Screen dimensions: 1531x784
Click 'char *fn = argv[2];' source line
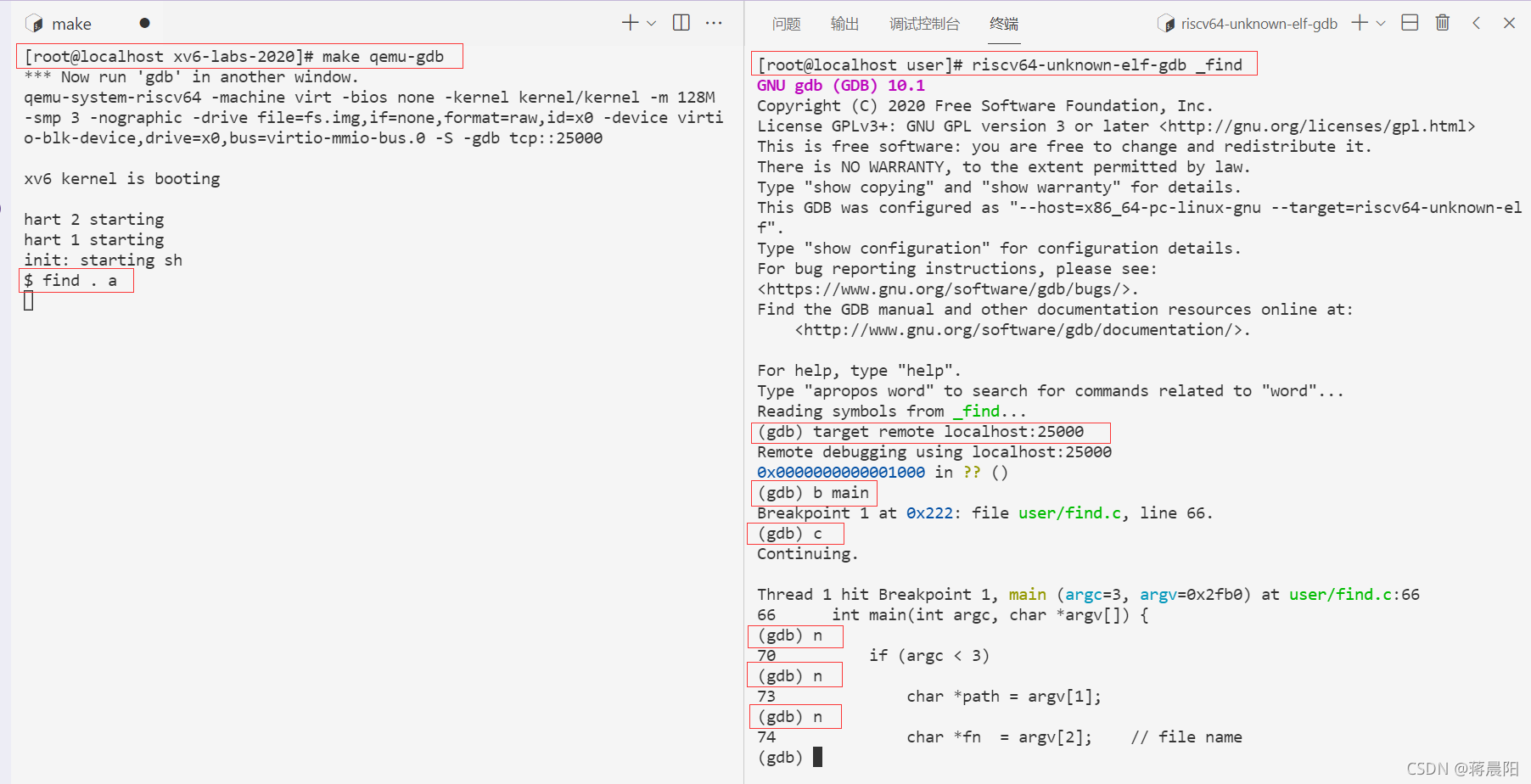click(x=1000, y=737)
